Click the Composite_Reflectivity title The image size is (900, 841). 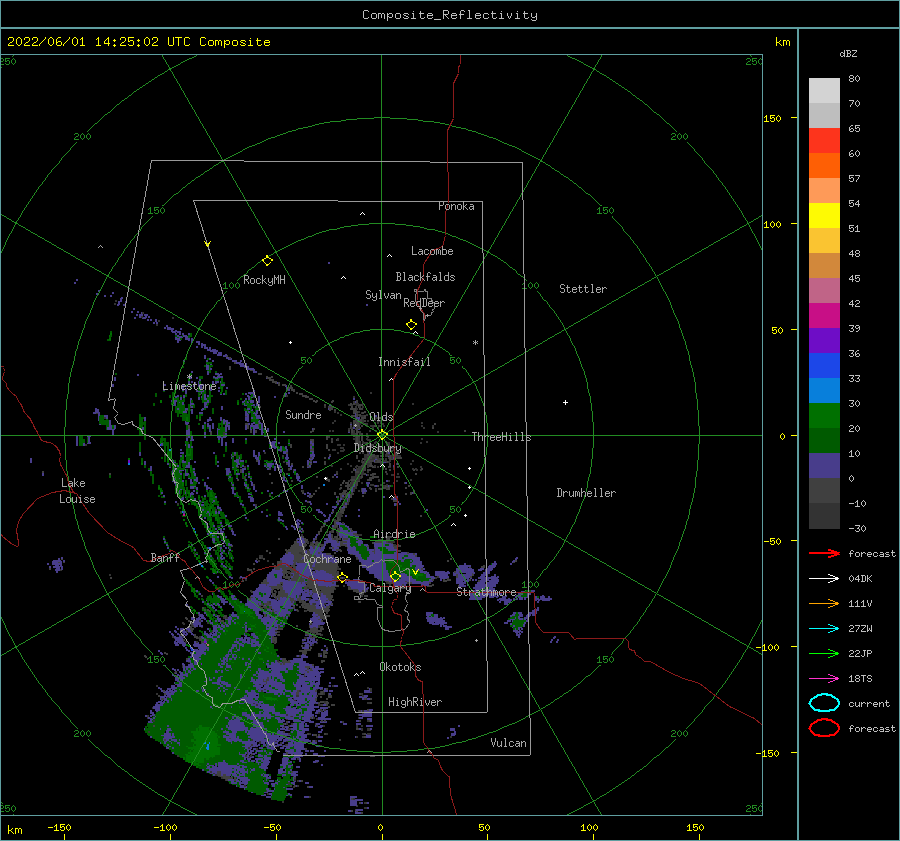click(450, 15)
